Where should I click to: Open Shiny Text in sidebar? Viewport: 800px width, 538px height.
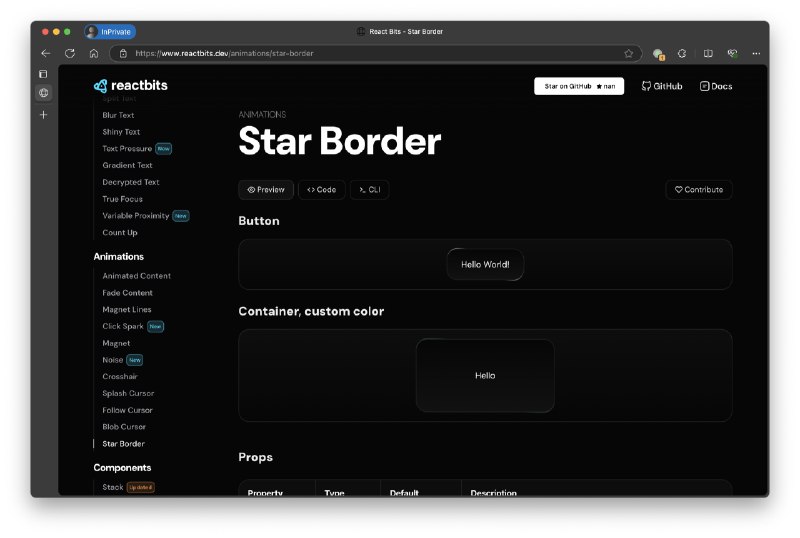pos(121,132)
